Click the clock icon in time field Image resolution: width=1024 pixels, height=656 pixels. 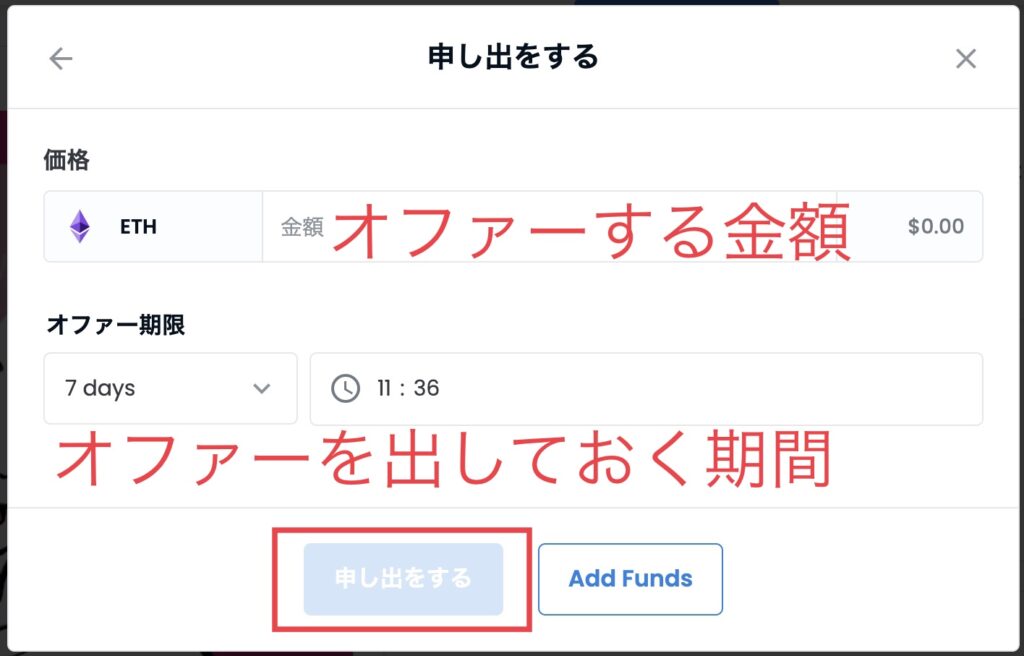345,389
